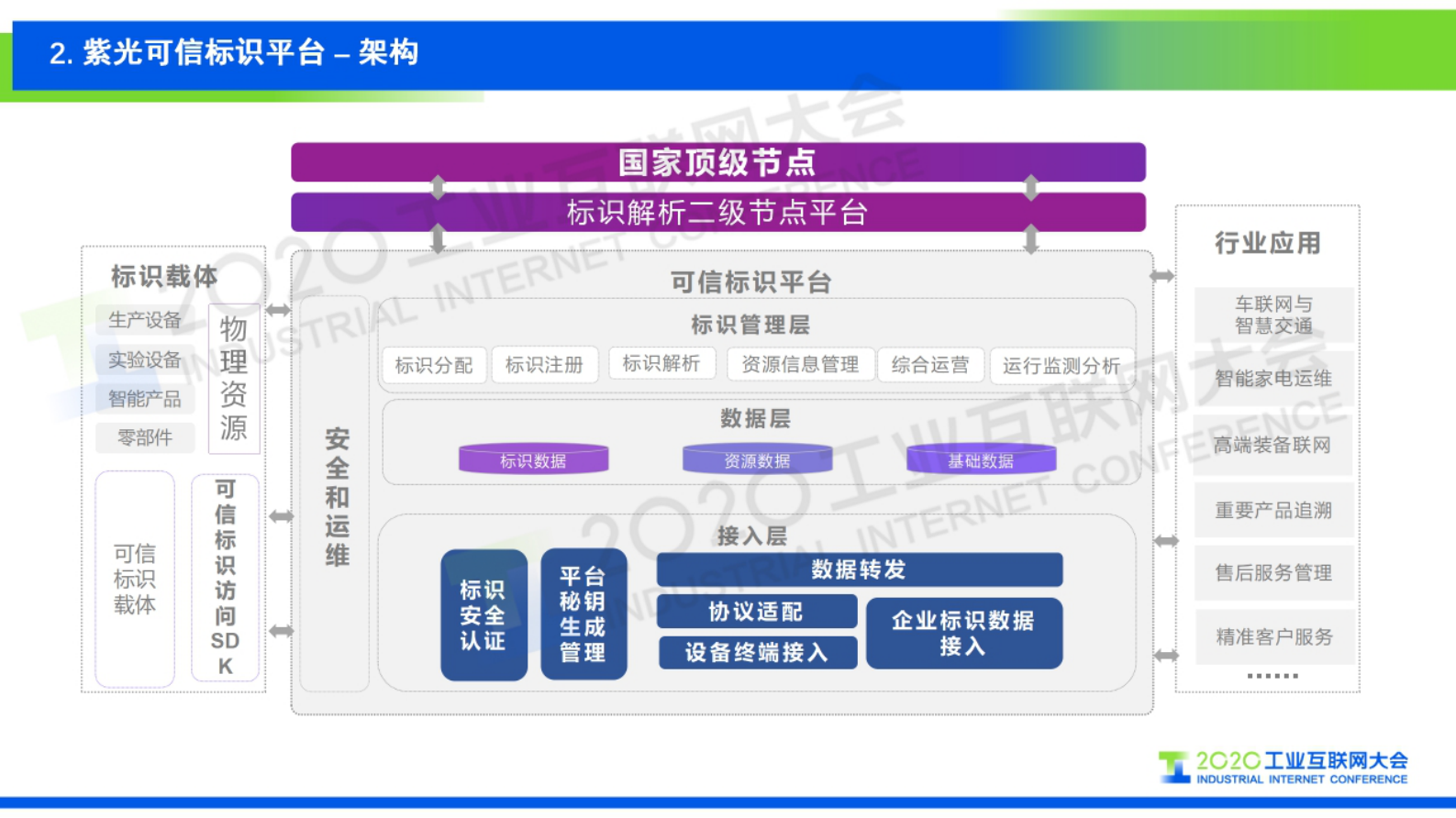Select the 运行监测分析 box
Screen dimensions: 1456x818
(1061, 366)
